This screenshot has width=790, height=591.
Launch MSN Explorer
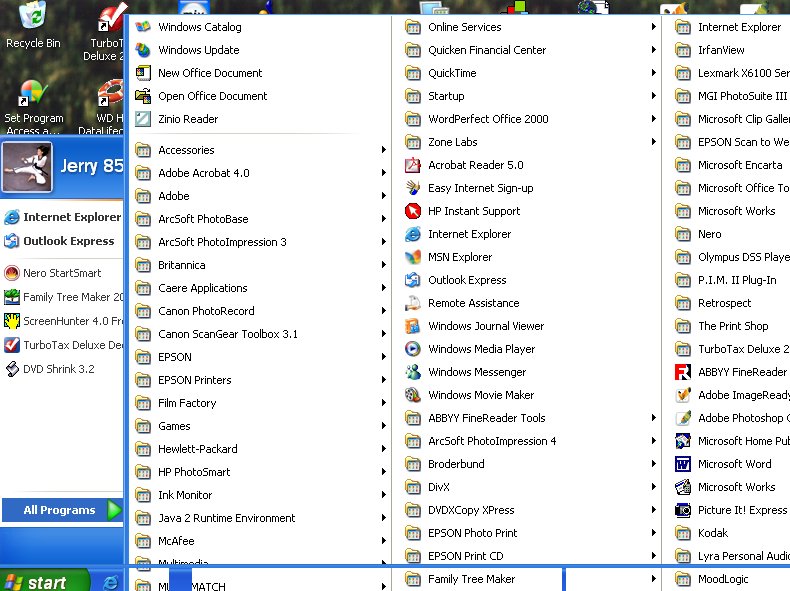tap(449, 257)
